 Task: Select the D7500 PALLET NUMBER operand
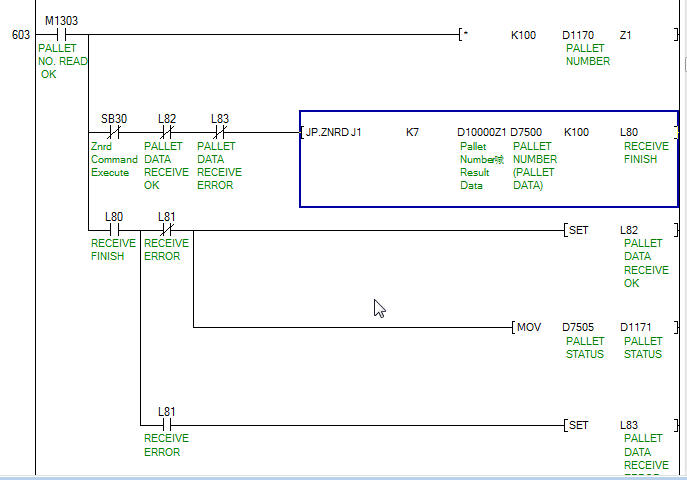pyautogui.click(x=528, y=132)
